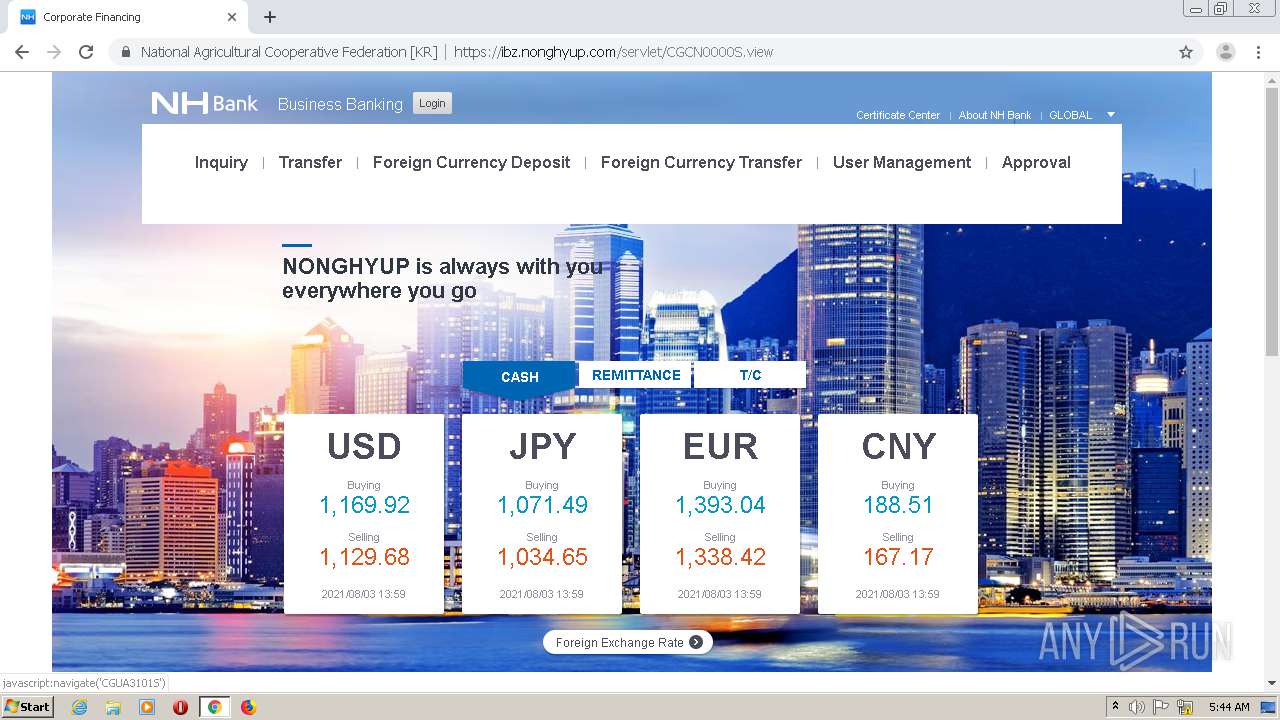Open Internet Explorer from the taskbar

(79, 707)
